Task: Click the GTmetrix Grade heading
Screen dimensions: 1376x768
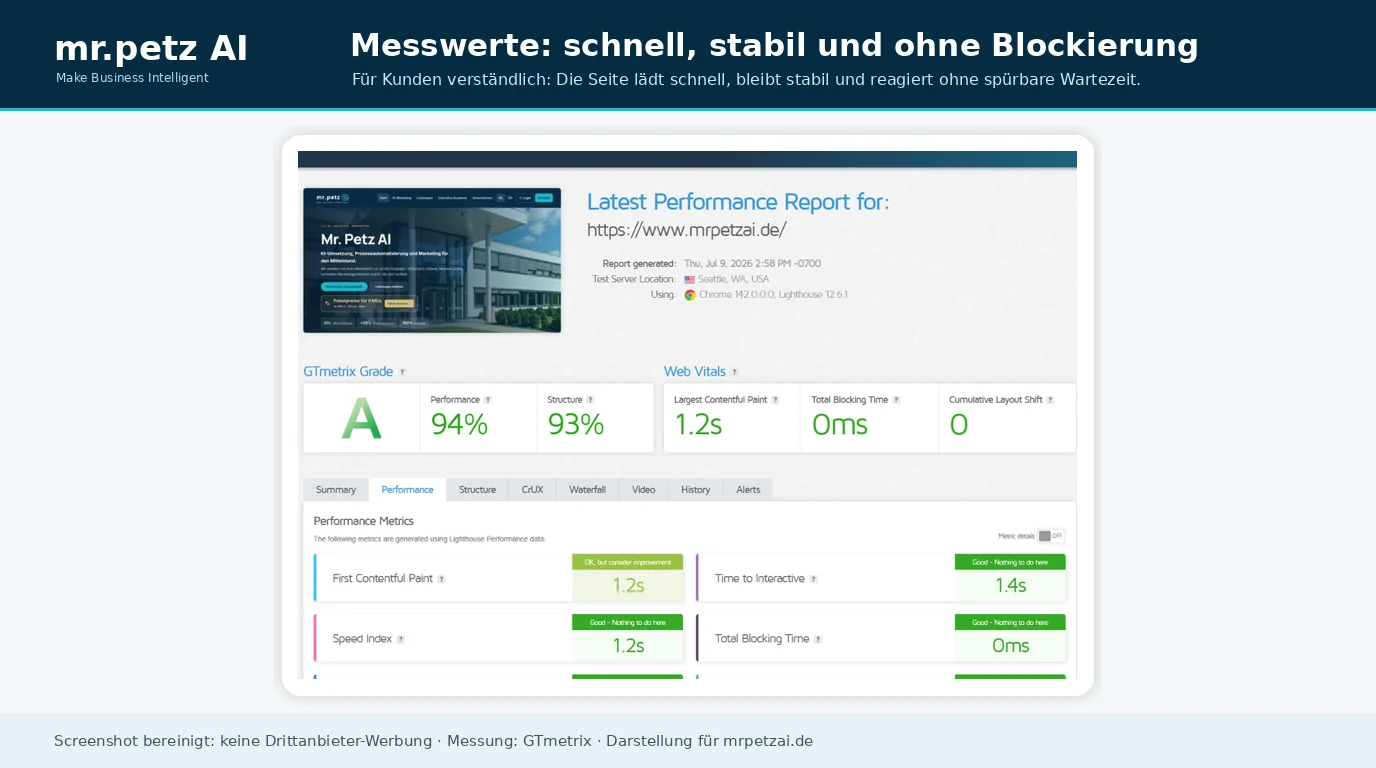Action: 348,371
